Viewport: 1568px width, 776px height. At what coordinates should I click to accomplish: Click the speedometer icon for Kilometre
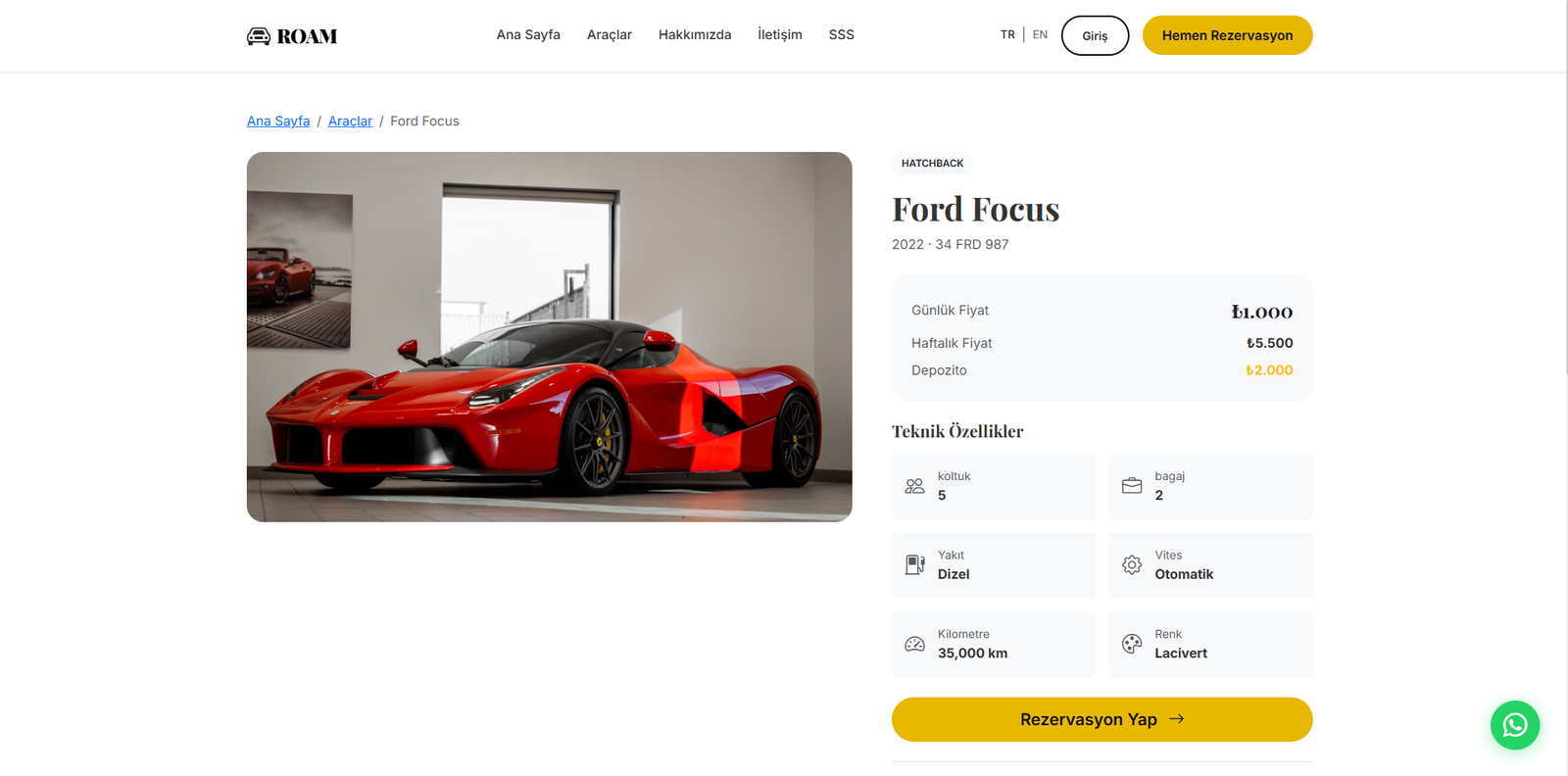pyautogui.click(x=914, y=644)
